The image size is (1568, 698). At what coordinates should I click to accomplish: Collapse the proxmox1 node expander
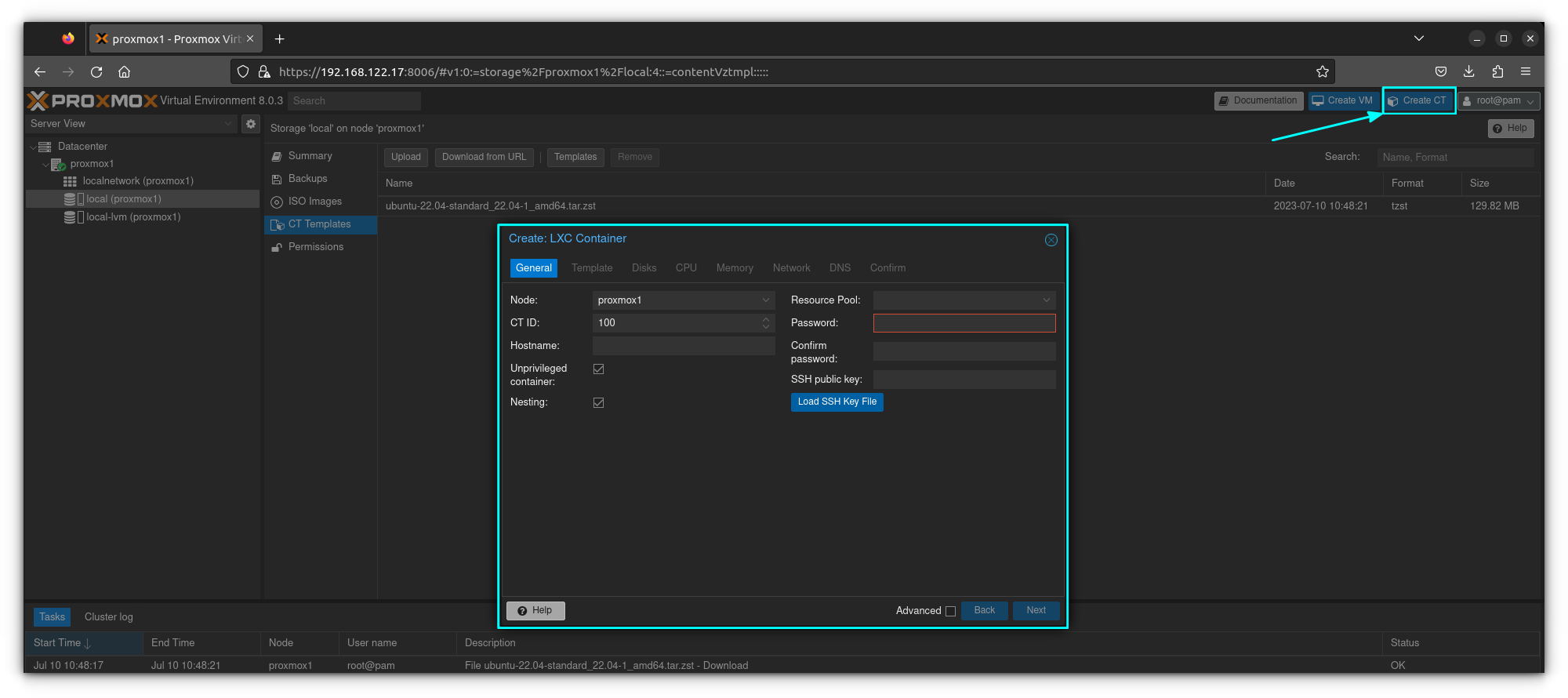(x=45, y=164)
